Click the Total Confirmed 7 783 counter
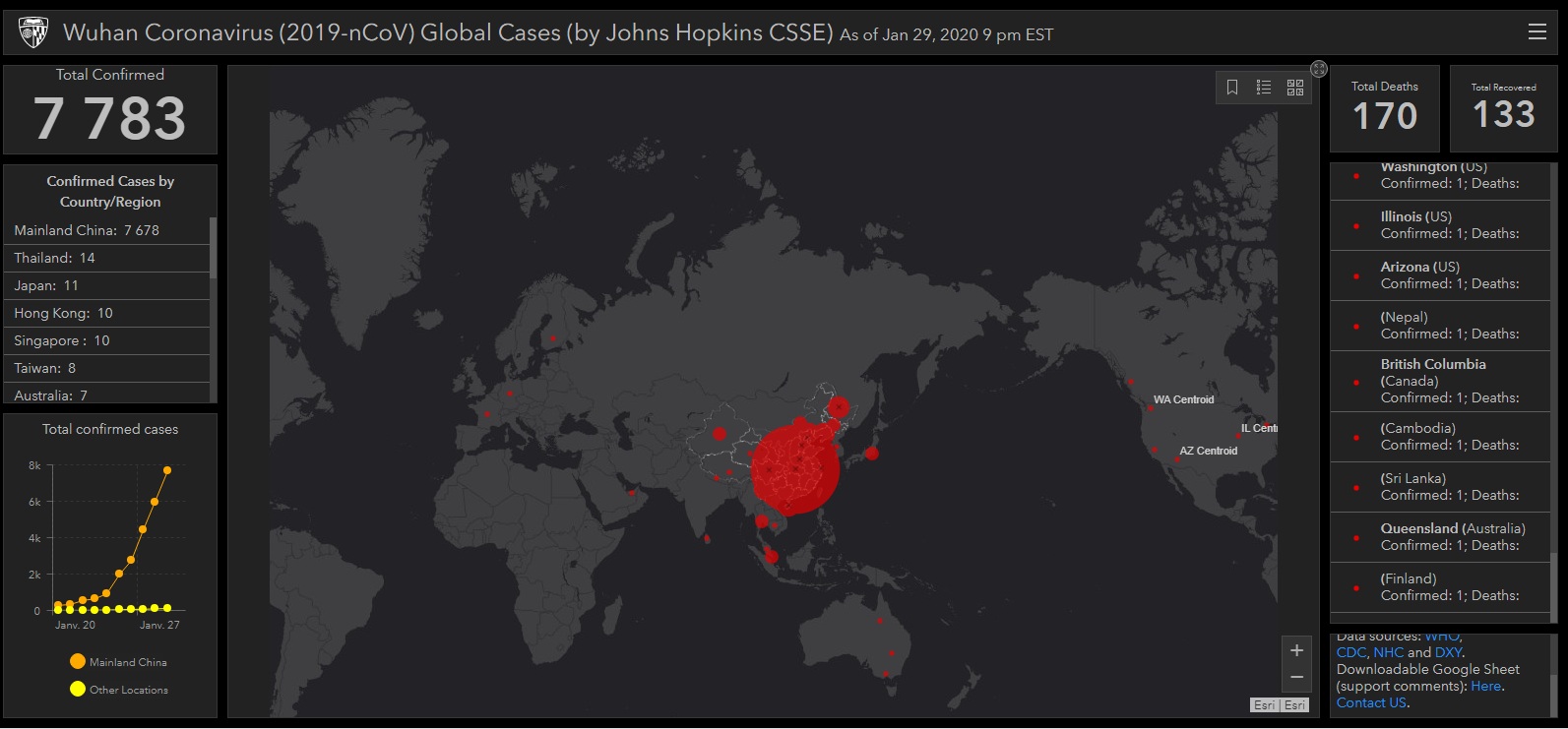The height and width of the screenshot is (729, 1568). tap(110, 109)
